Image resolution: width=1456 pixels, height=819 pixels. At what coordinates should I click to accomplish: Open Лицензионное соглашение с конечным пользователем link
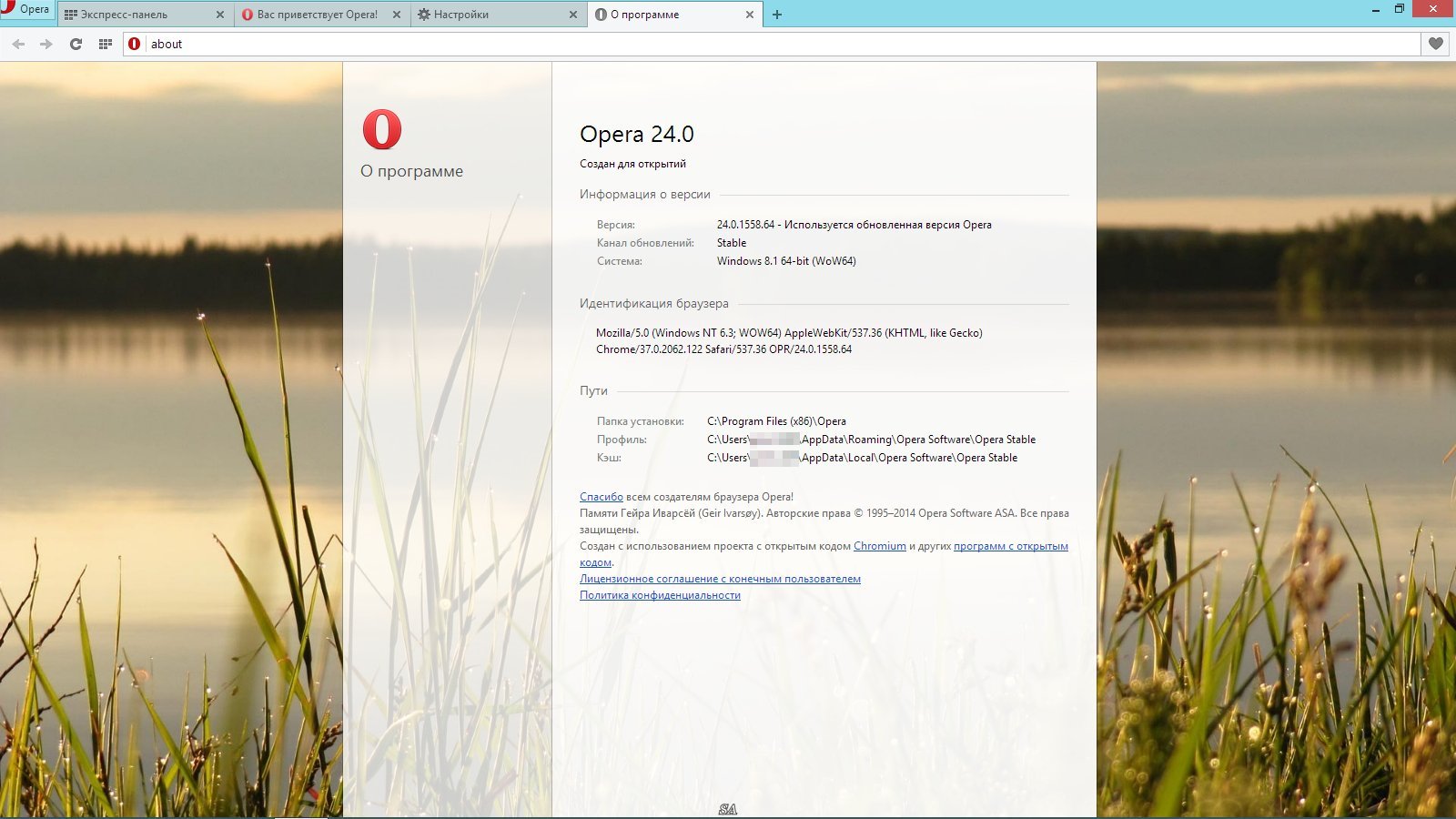click(720, 579)
